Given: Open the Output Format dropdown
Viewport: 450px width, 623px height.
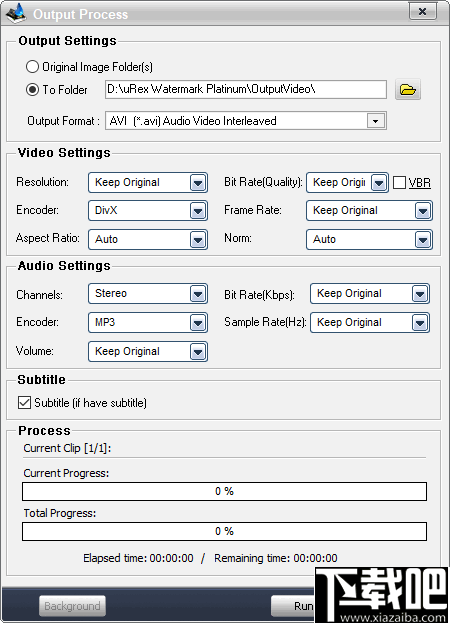Looking at the screenshot, I should (x=376, y=121).
